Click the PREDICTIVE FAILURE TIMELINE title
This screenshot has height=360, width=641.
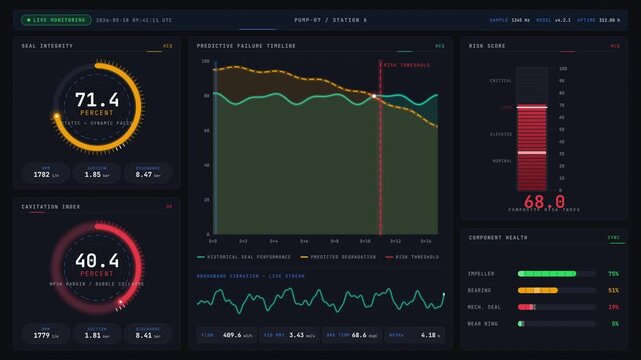pos(246,46)
